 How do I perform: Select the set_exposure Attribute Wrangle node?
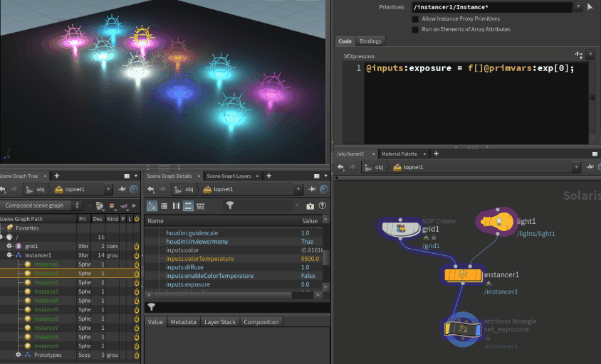pyautogui.click(x=462, y=329)
